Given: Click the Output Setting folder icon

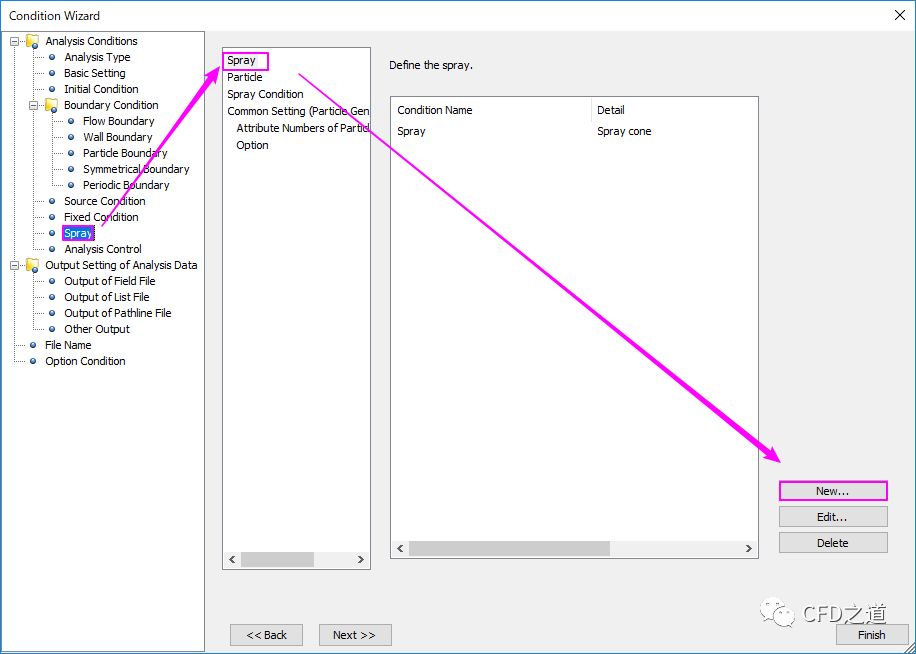Looking at the screenshot, I should click(33, 265).
